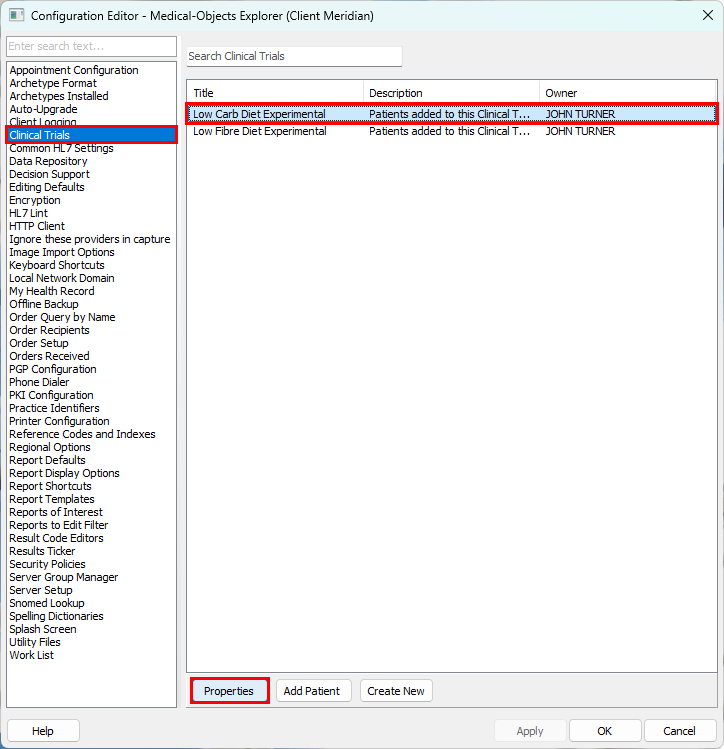724x749 pixels.
Task: Open the Keyboard Shortcuts settings
Action: [57, 265]
